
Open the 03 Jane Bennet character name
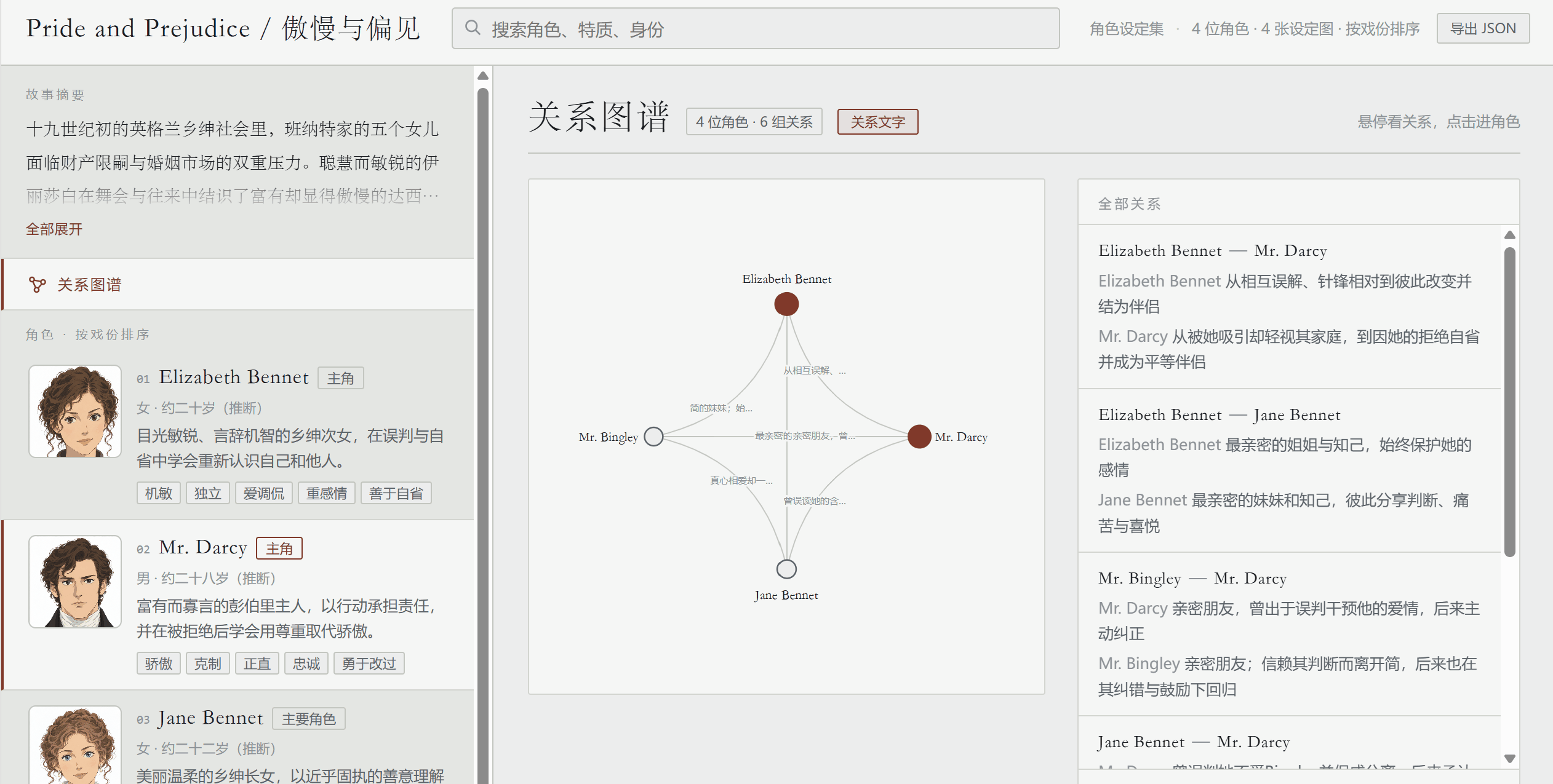point(211,718)
